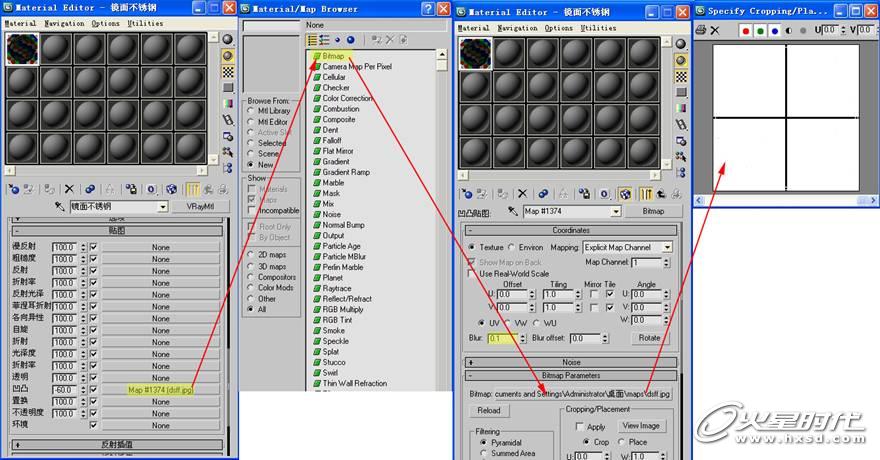Toggle Incompatible checkbox in Show group
The height and width of the screenshot is (460, 880).
[x=251, y=210]
